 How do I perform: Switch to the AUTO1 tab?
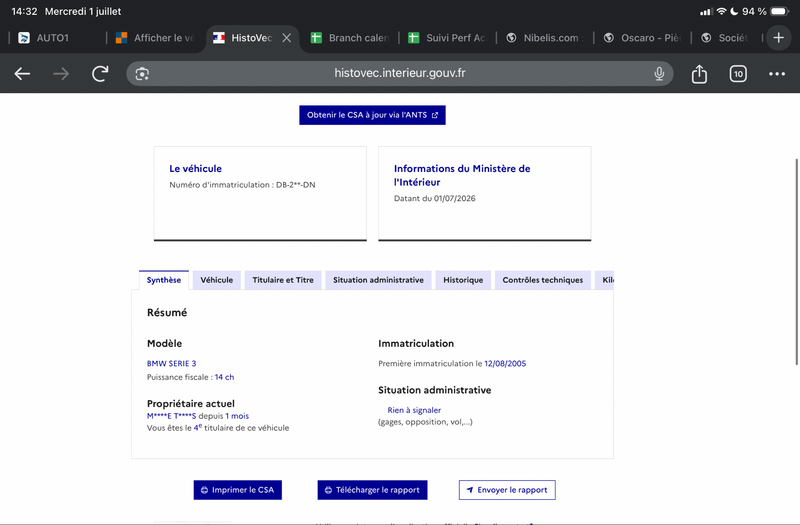tap(54, 38)
